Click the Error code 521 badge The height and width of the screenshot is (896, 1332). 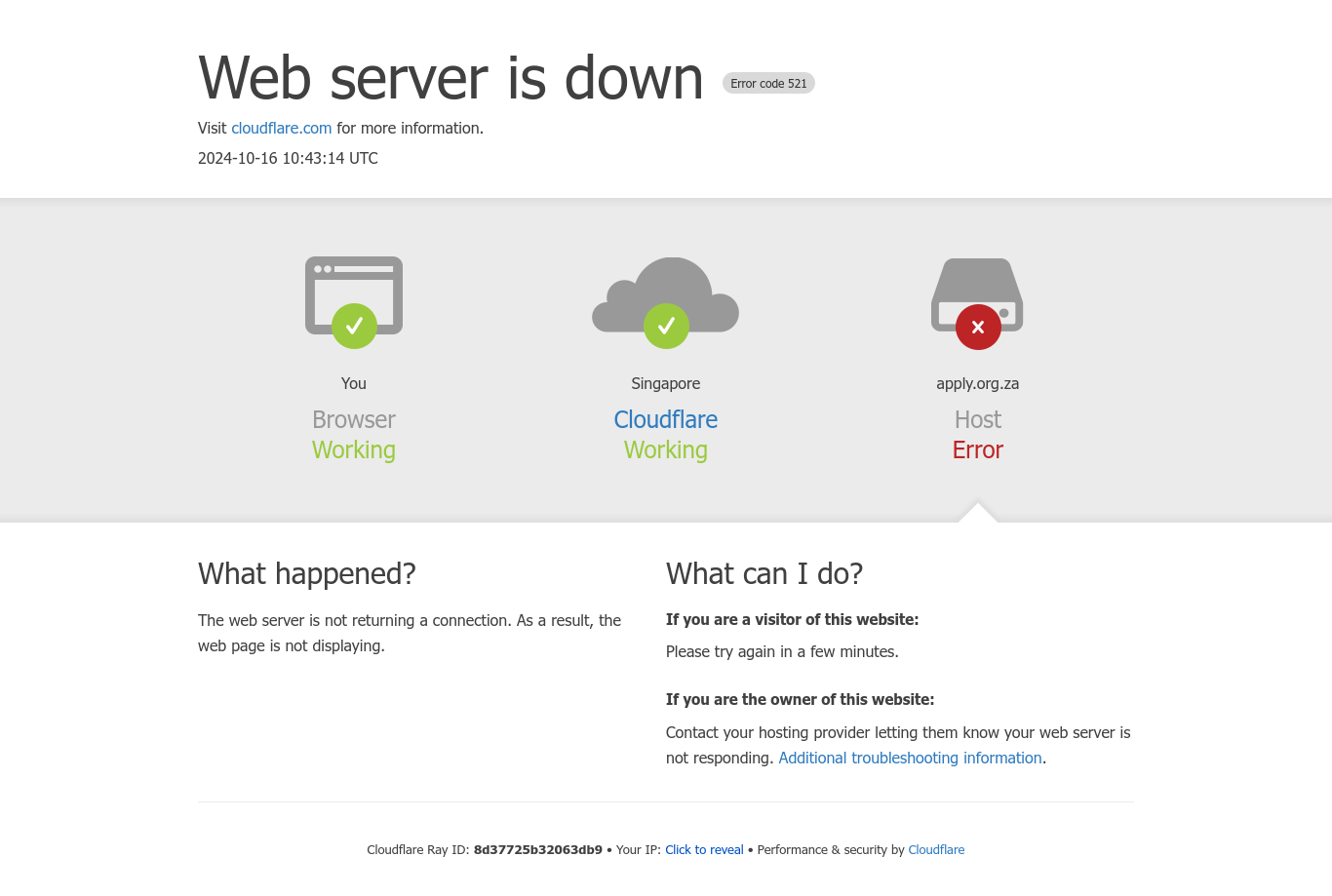[x=768, y=83]
